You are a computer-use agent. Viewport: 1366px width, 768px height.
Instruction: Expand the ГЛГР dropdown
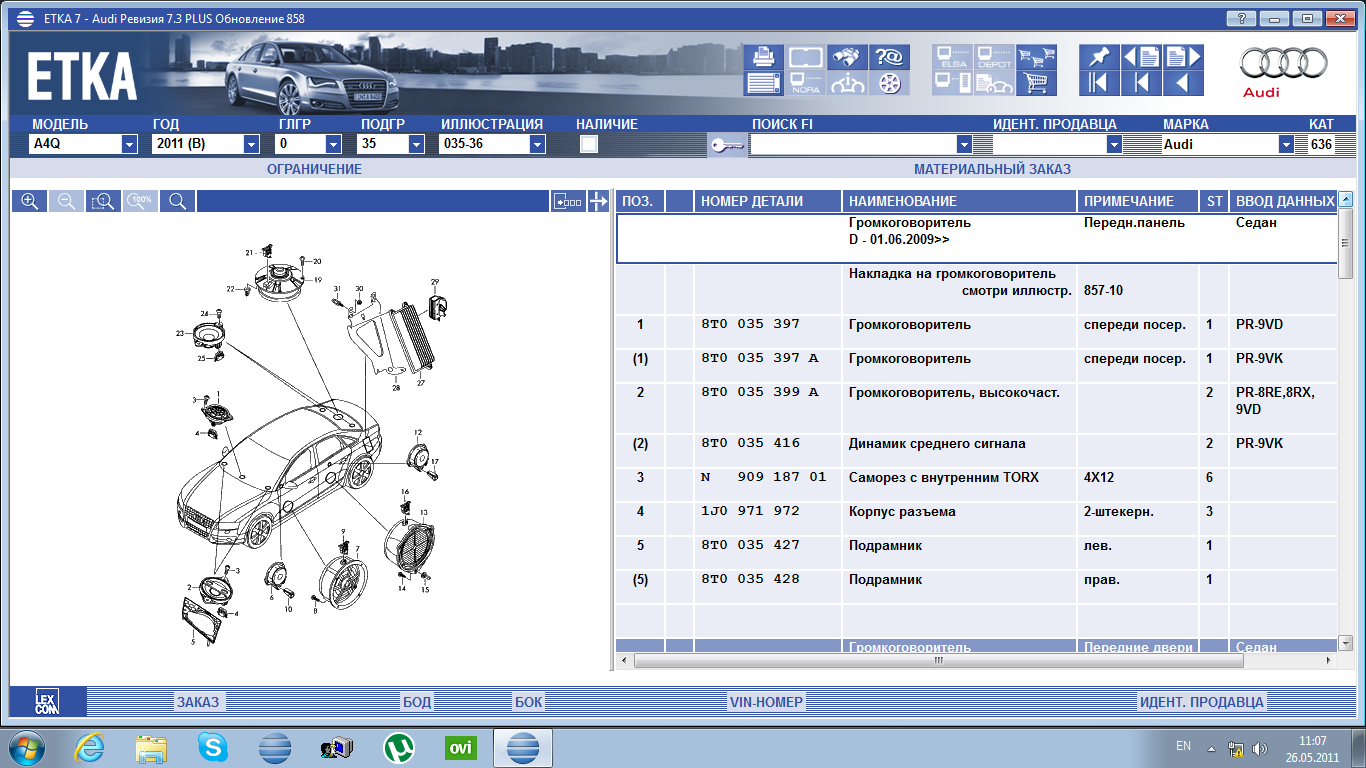click(x=335, y=144)
